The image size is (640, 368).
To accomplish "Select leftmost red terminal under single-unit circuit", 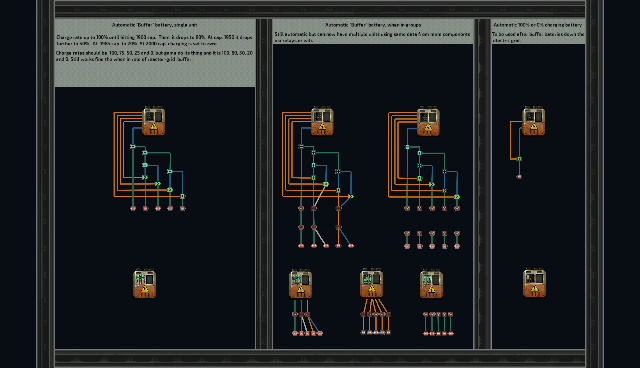I will point(133,208).
